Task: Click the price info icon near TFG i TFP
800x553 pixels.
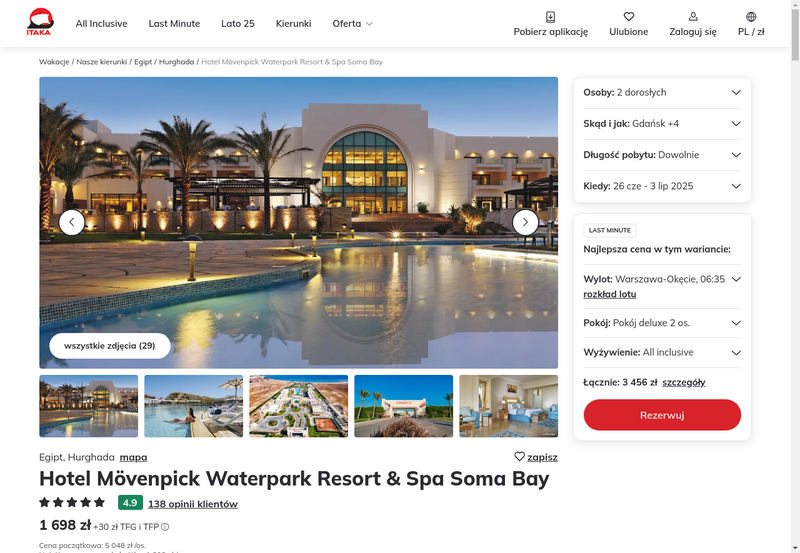Action: [165, 527]
